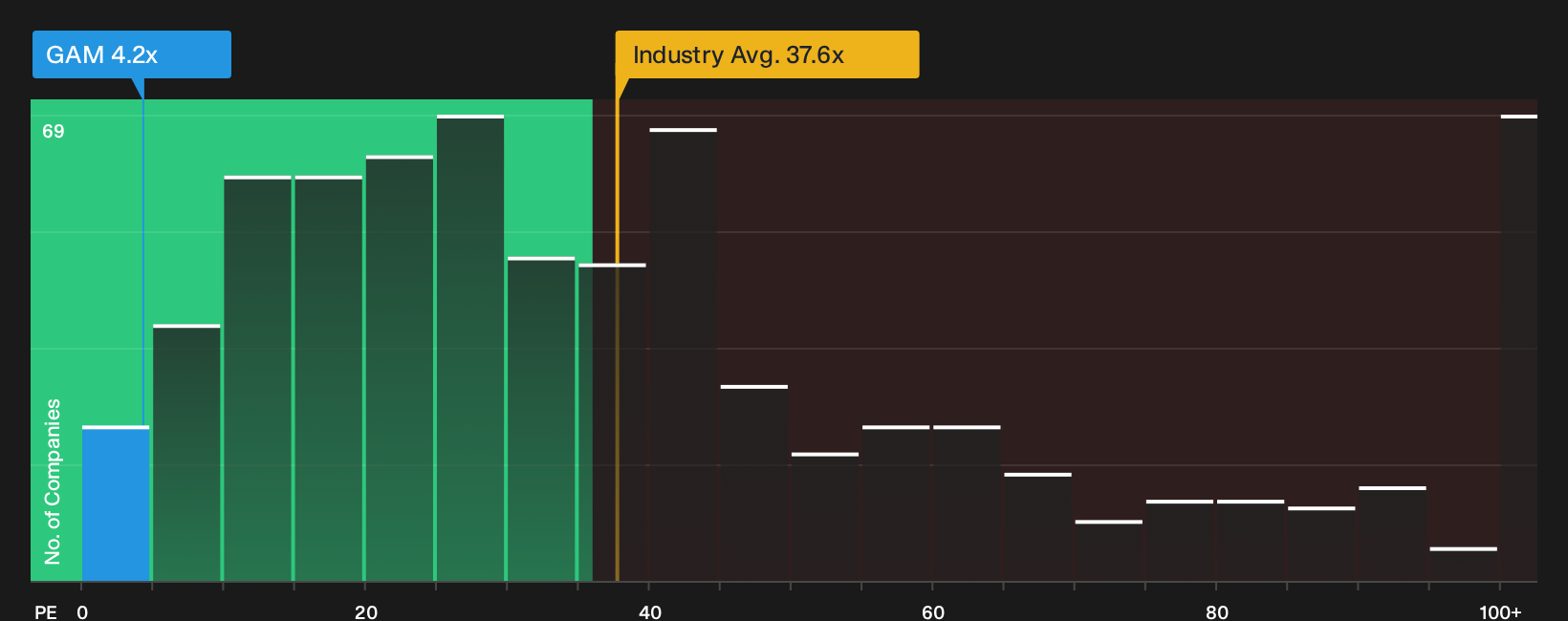Click the GAM 4.2x label

[132, 54]
